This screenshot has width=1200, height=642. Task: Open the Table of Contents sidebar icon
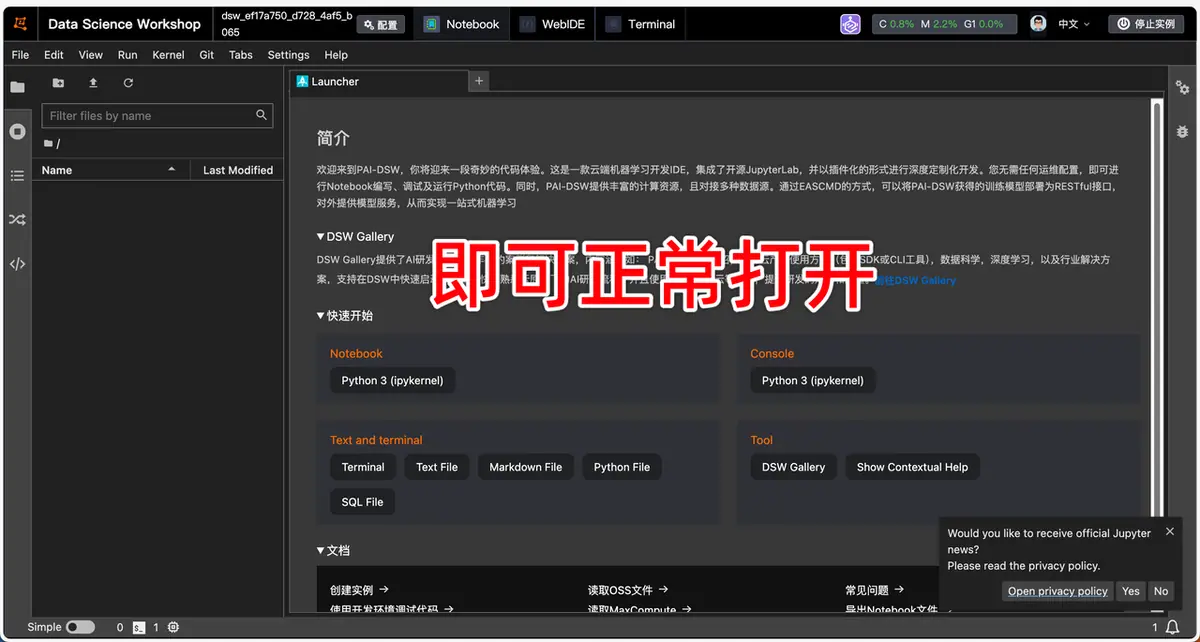click(x=17, y=175)
